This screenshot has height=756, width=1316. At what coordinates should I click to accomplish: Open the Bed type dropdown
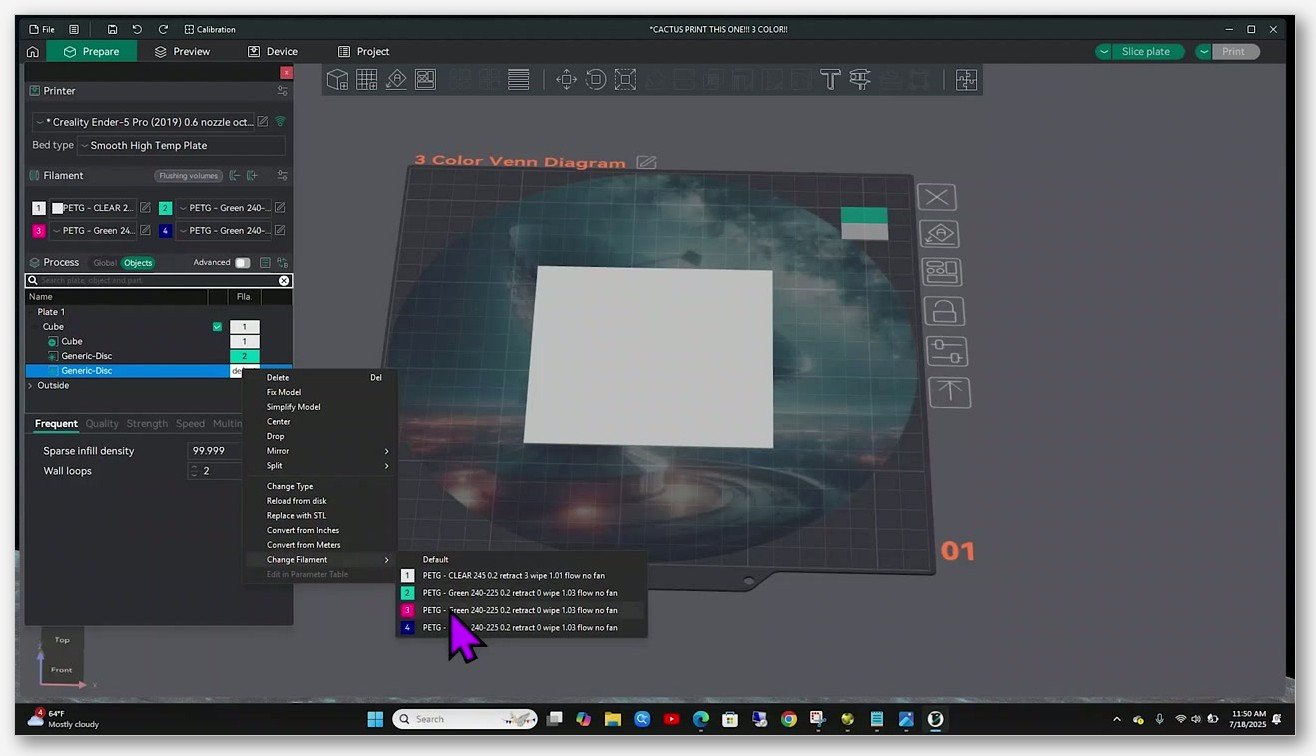[x=181, y=146]
